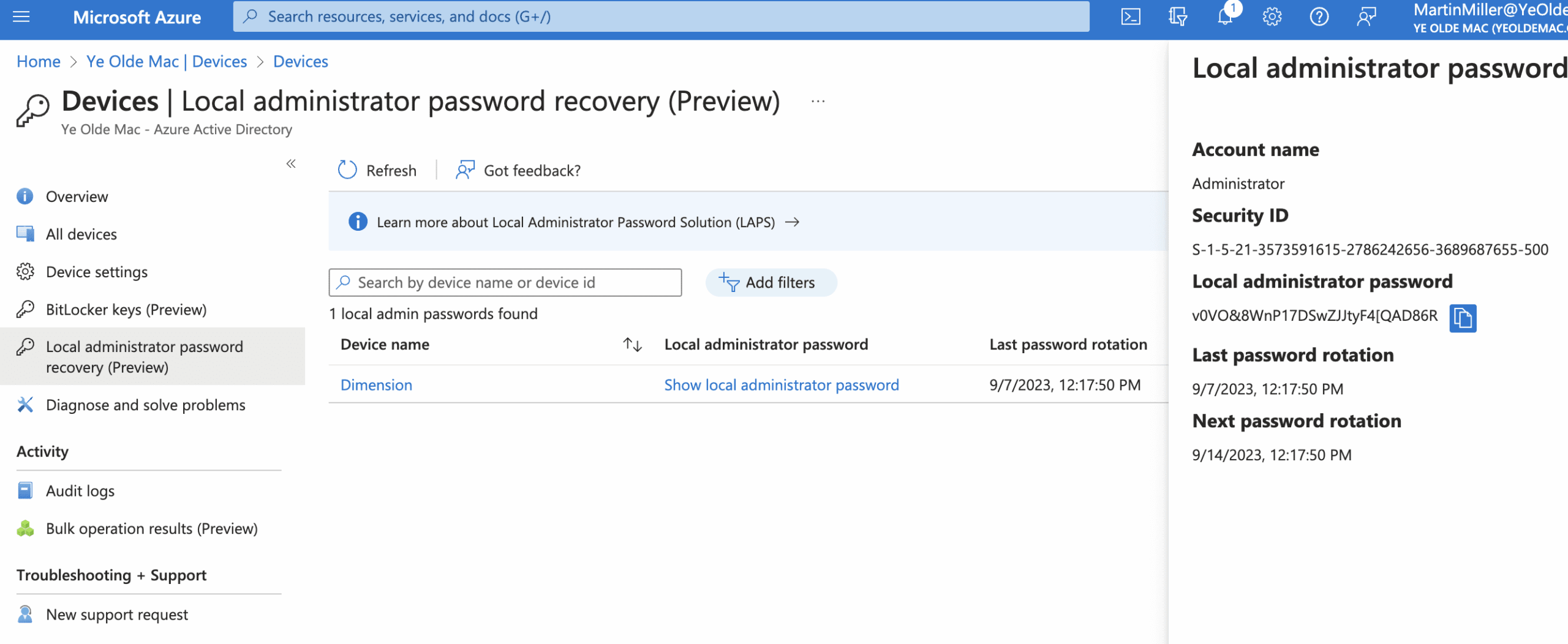Navigate to Home via breadcrumb
The image size is (1568, 644).
(x=38, y=61)
